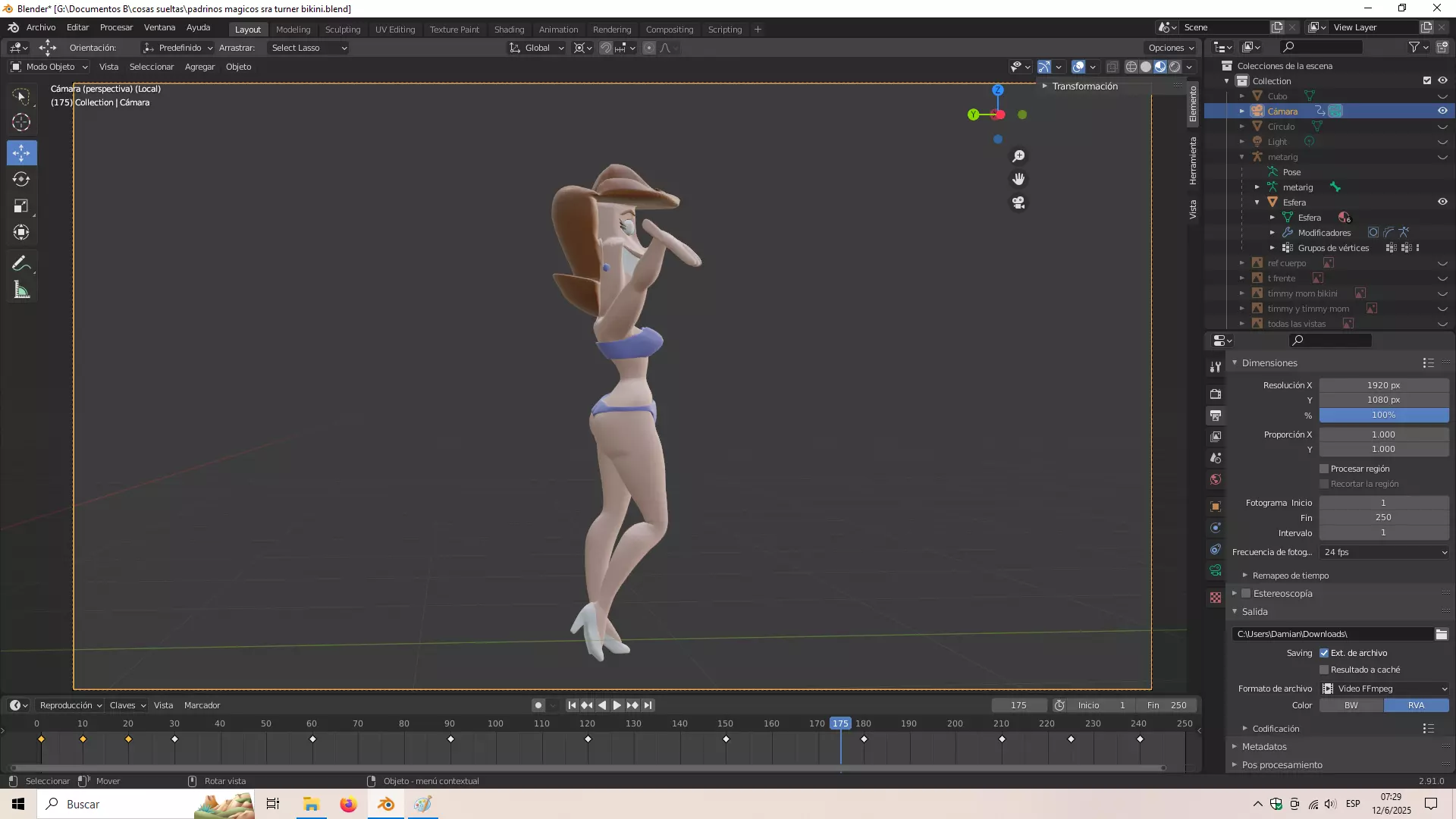Jump to the last frame
This screenshot has height=819, width=1456.
[648, 705]
